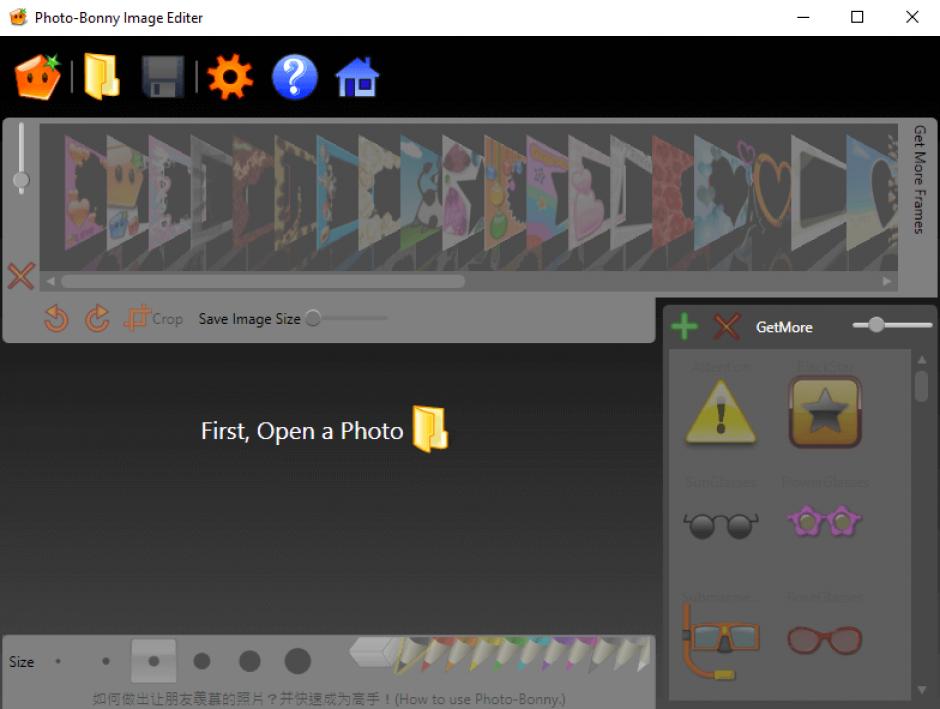Image resolution: width=940 pixels, height=709 pixels.
Task: Click GetMore for more stickers
Action: (784, 327)
